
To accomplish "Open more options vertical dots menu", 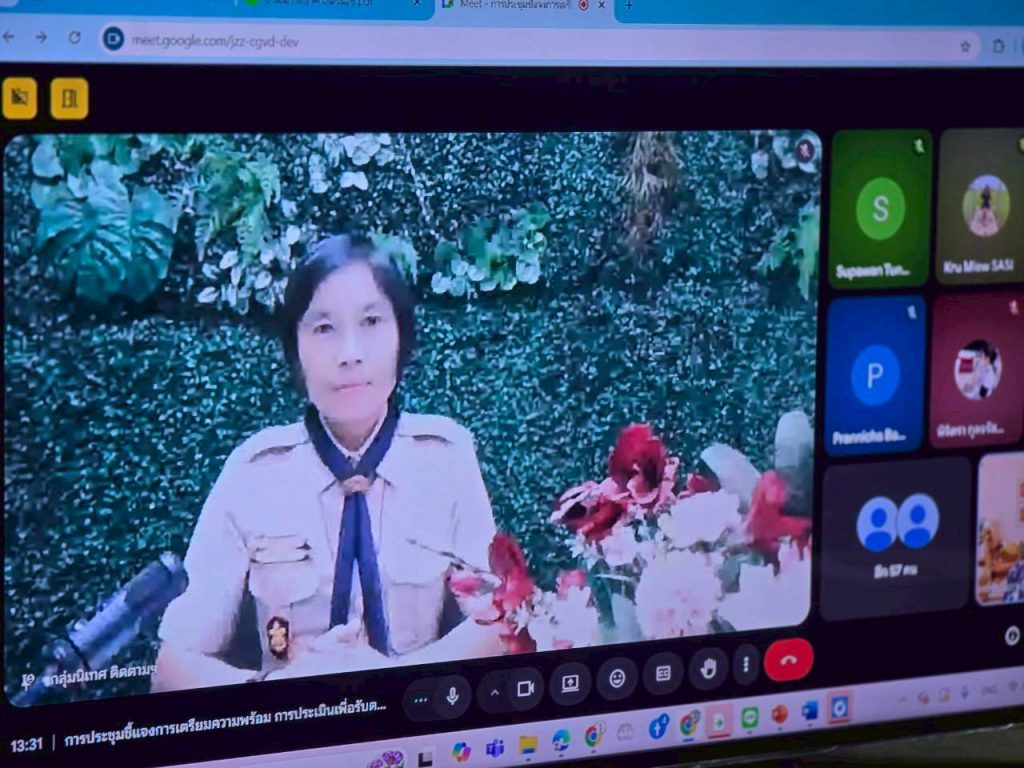I will click(745, 664).
